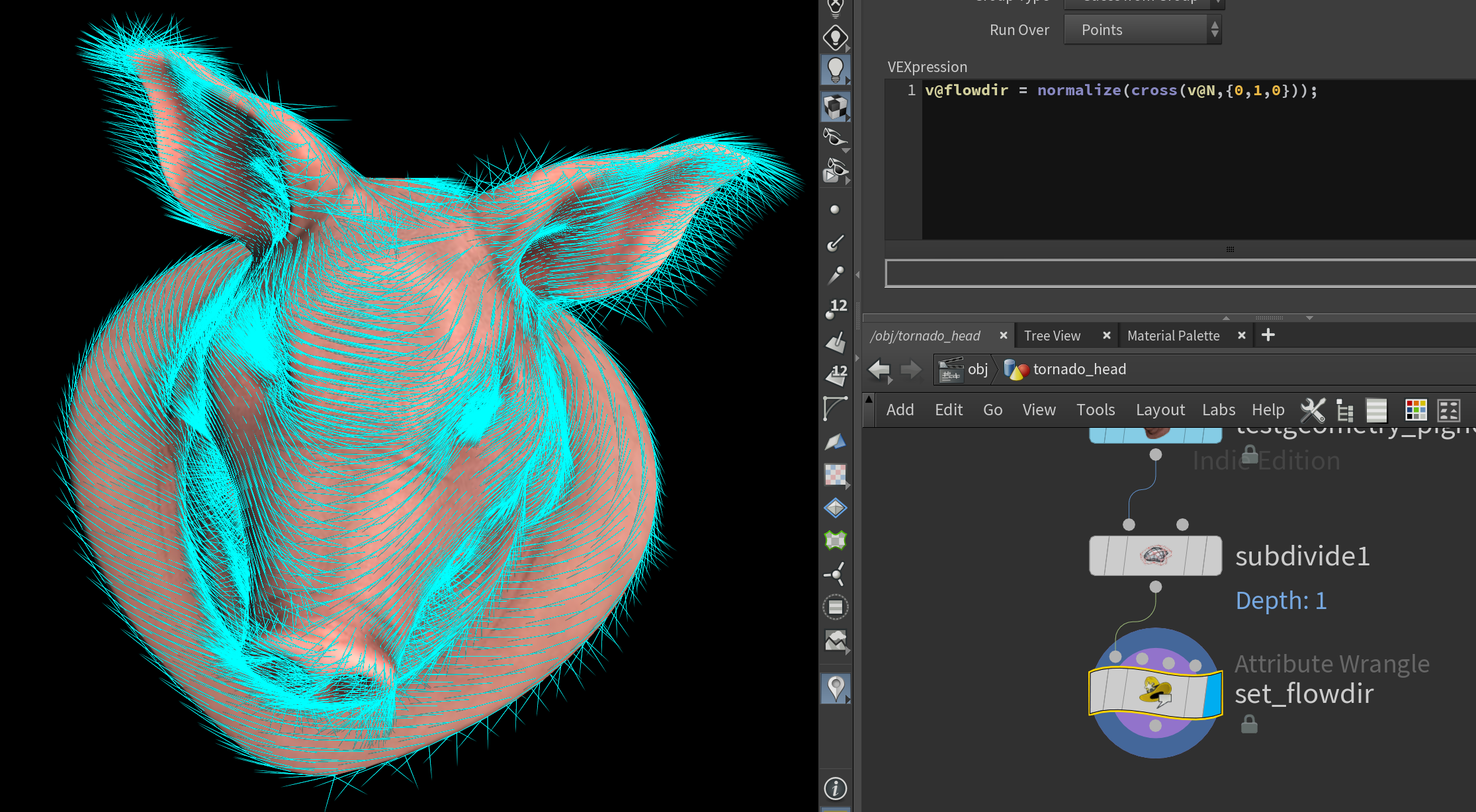Click the back navigation arrow
Viewport: 1476px width, 812px height.
click(x=879, y=370)
